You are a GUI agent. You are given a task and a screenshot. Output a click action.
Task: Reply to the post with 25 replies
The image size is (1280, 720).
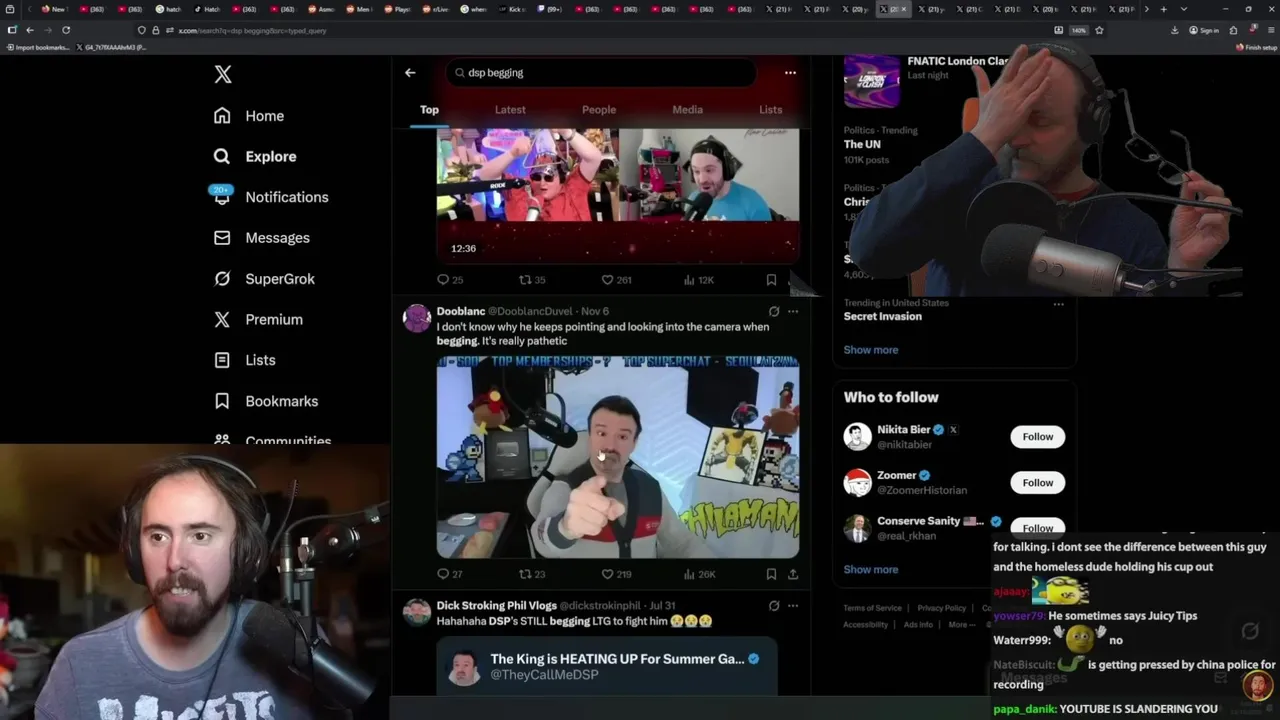tap(450, 280)
